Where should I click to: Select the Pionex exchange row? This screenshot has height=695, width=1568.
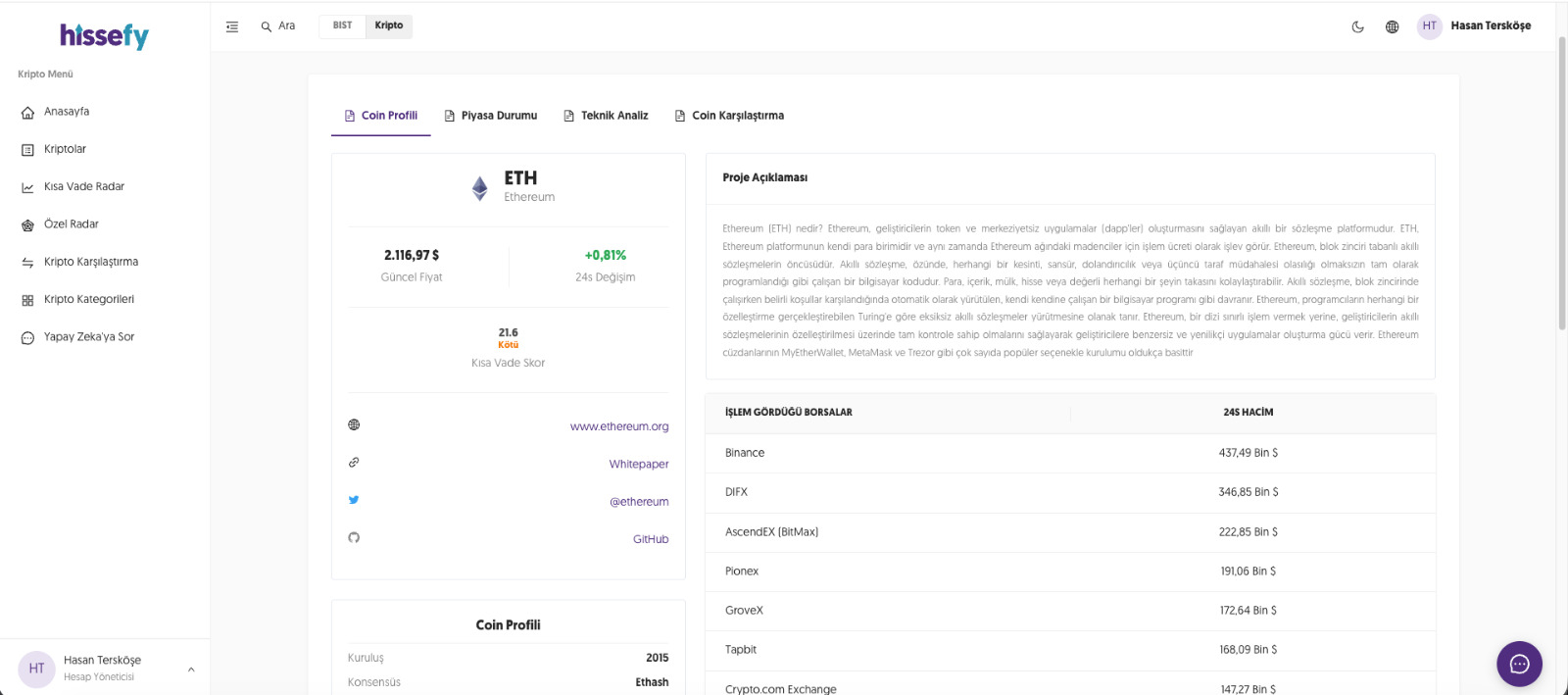(1070, 571)
